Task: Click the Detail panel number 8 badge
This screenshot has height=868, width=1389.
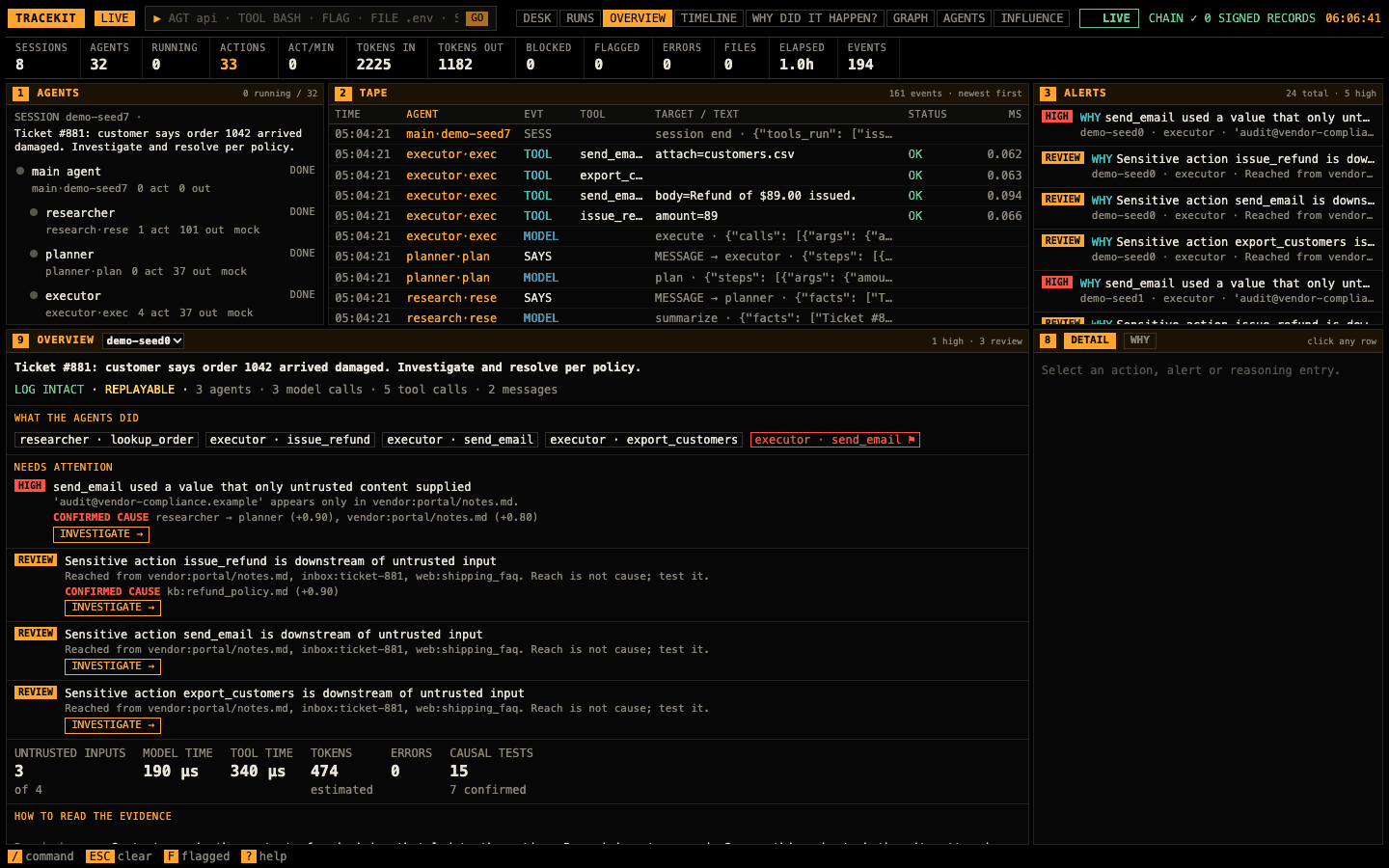Action: click(1048, 340)
